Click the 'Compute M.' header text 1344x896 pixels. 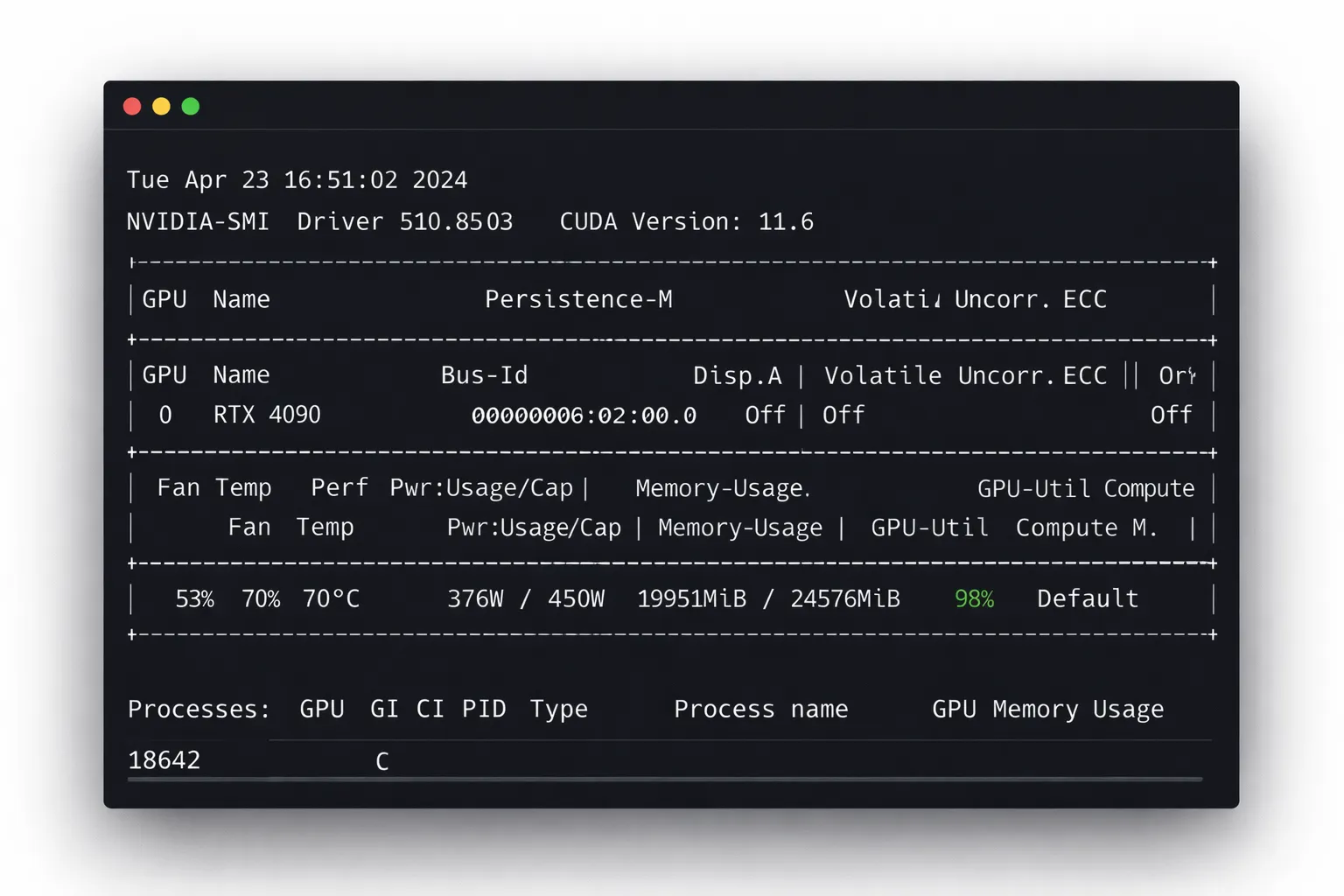click(1086, 528)
